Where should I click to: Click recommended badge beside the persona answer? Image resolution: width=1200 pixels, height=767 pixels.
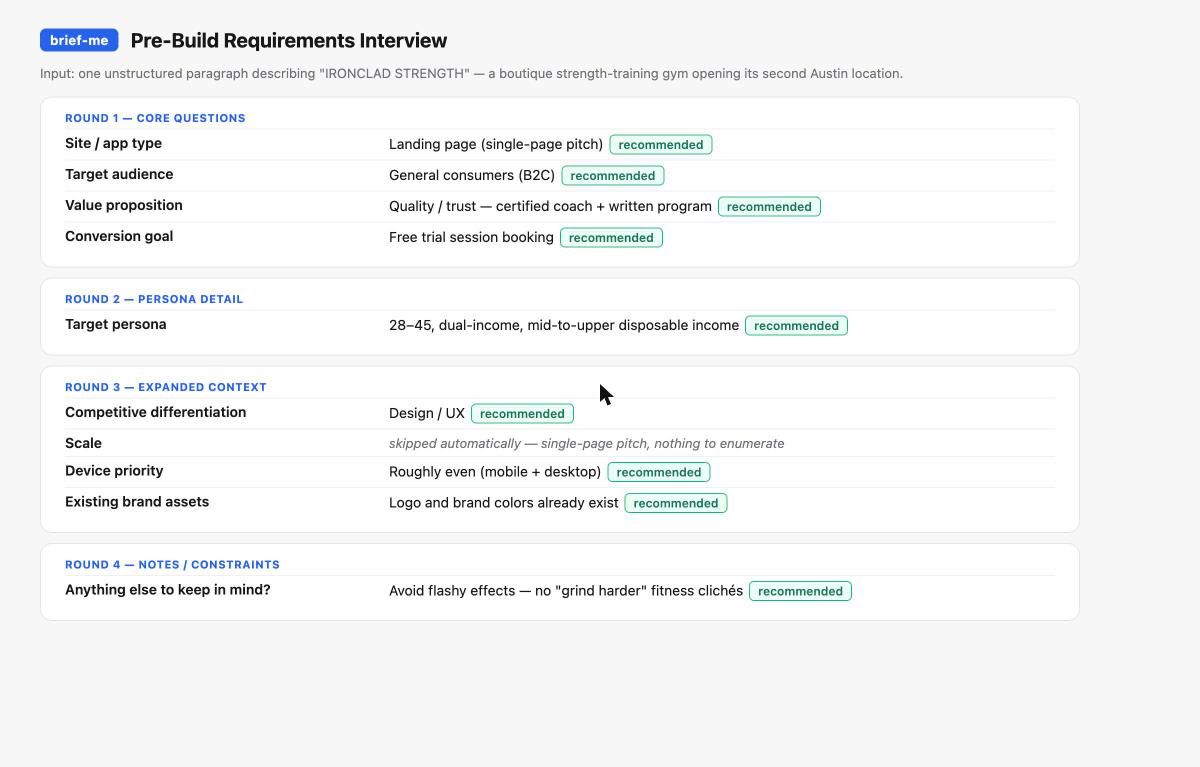tap(796, 326)
